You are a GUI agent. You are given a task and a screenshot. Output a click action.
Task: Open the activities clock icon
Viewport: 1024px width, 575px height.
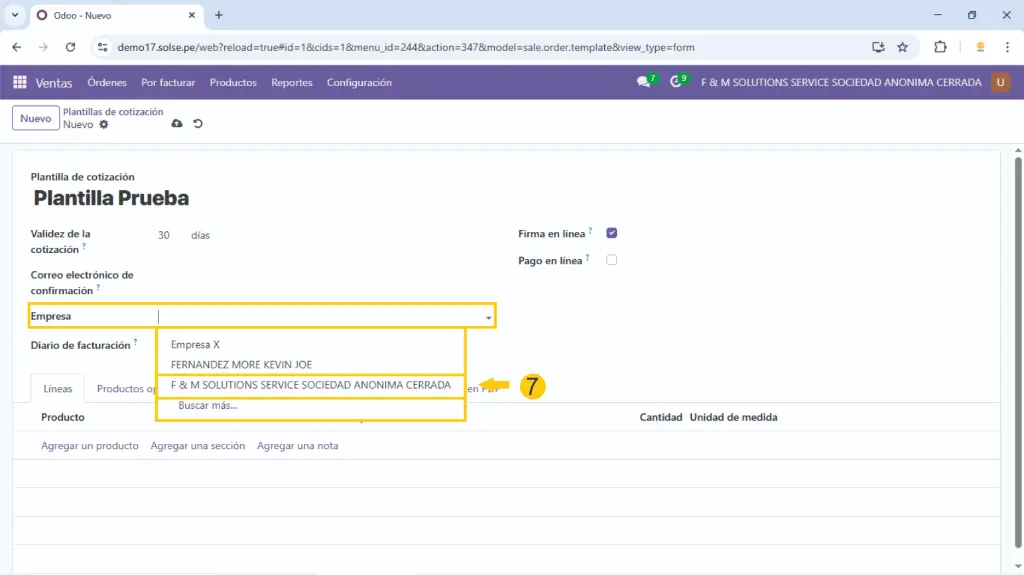676,83
